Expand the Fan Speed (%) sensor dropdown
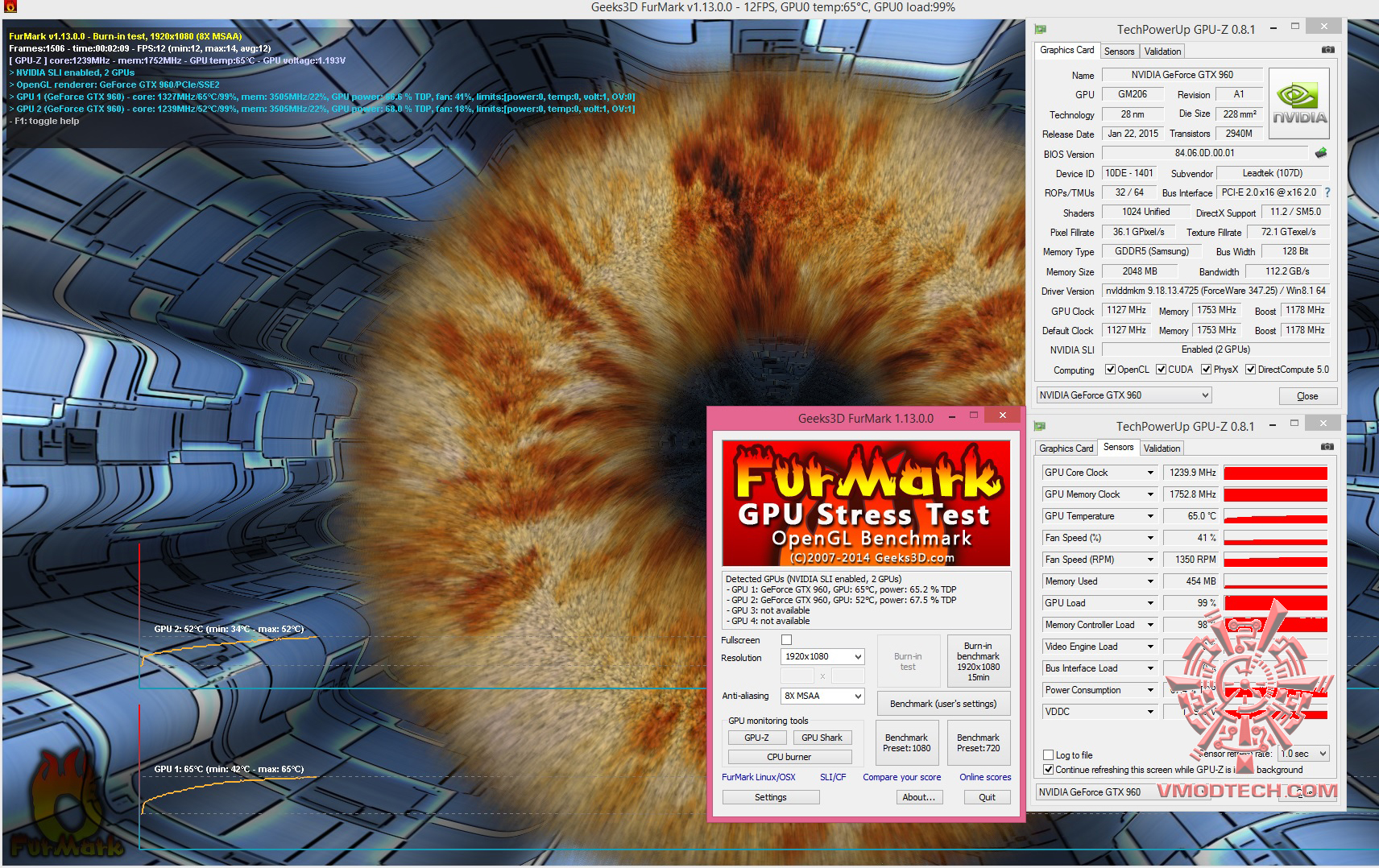Screen dimensions: 1379x868 pyautogui.click(x=1150, y=538)
